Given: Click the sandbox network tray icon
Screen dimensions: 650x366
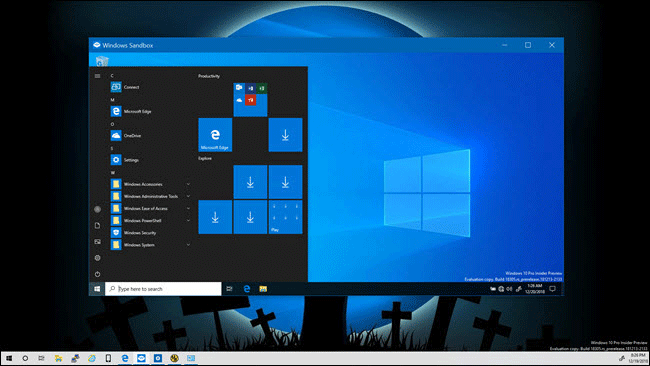Looking at the screenshot, I should [501, 289].
